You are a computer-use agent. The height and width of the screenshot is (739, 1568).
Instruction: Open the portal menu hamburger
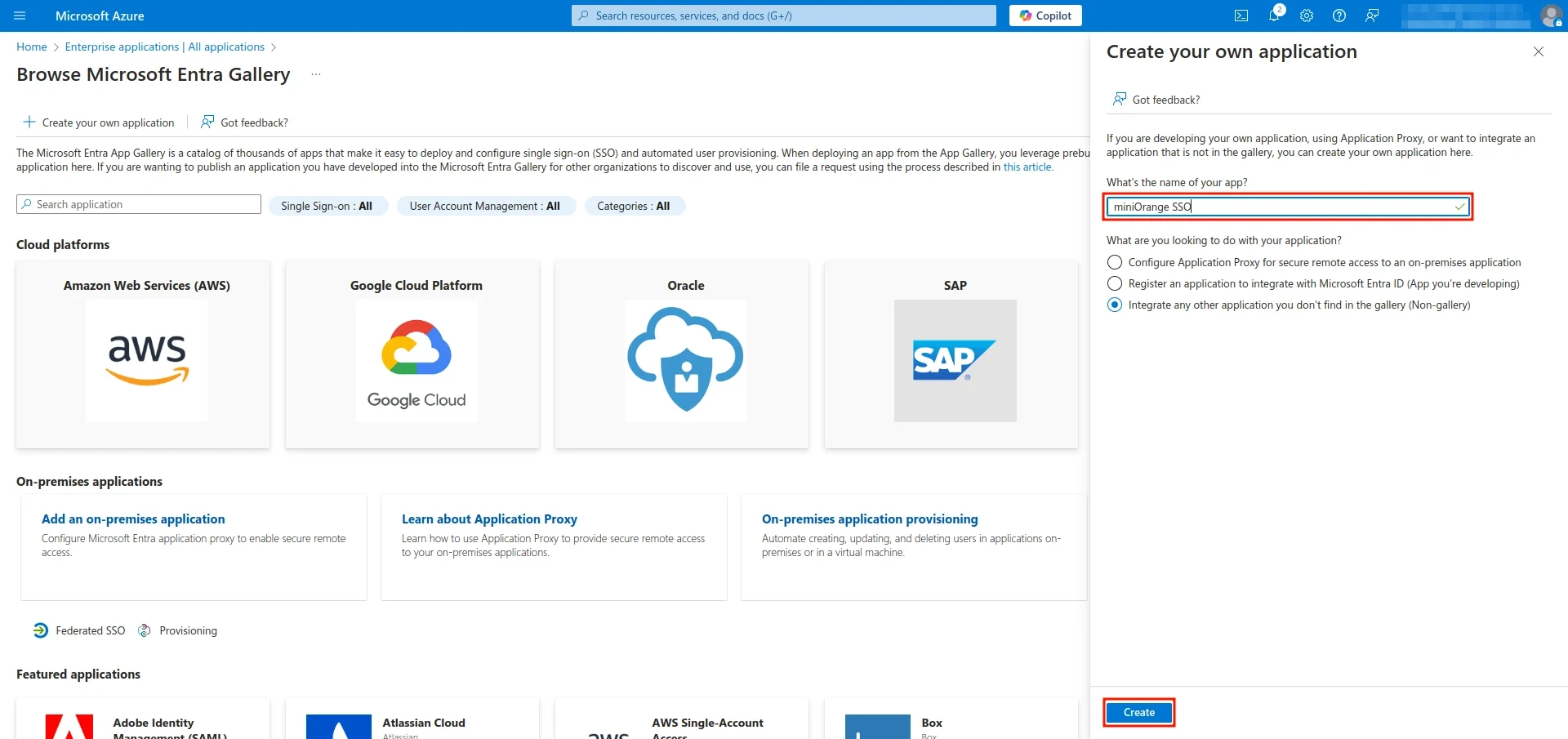(20, 16)
